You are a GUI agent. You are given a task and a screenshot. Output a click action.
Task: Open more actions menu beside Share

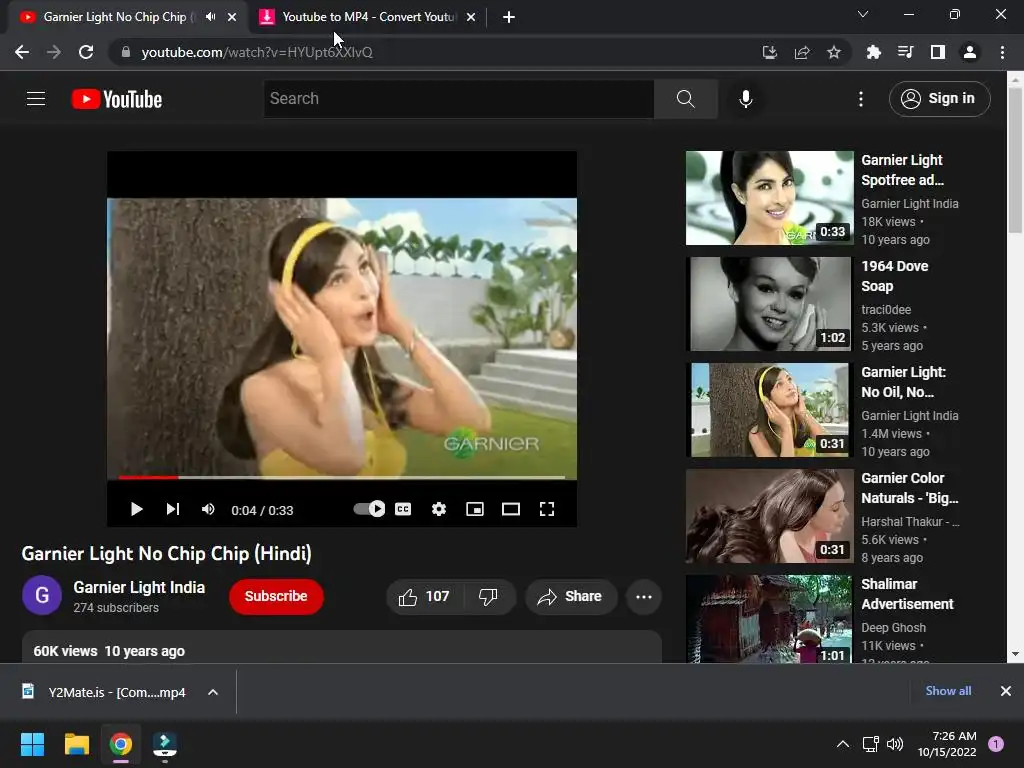(x=644, y=596)
